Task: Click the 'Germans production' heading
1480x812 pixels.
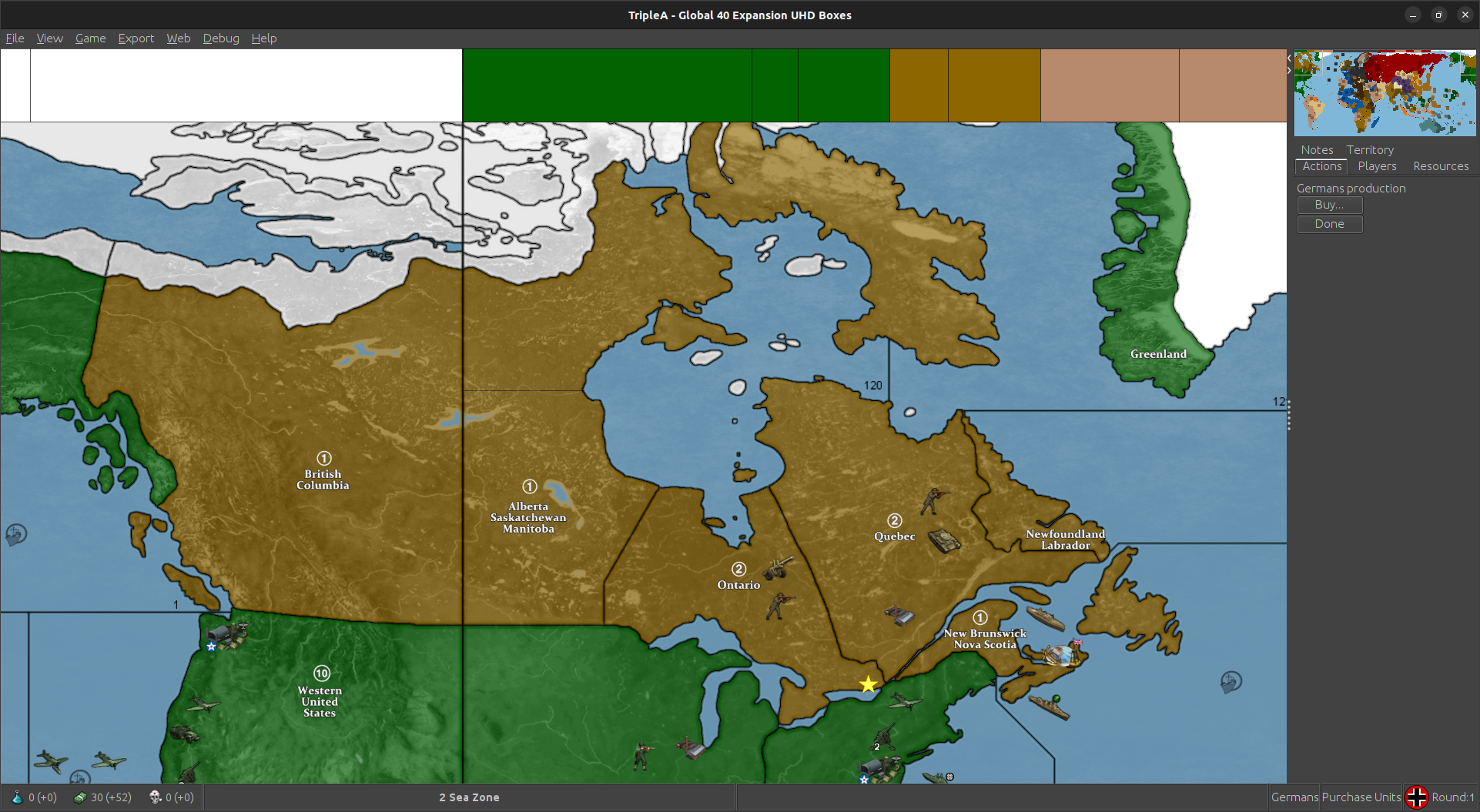Action: 1351,189
